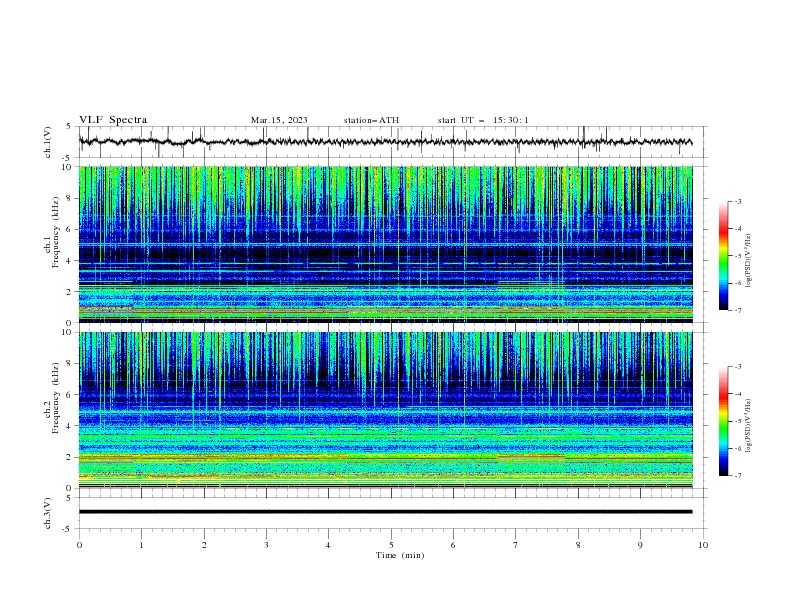Click the 'station=ATH' header label
Image resolution: width=792 pixels, height=612 pixels.
coord(371,120)
